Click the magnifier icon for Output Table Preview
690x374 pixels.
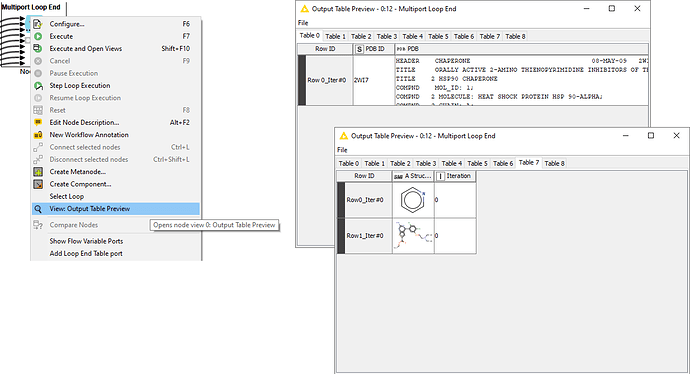click(x=38, y=209)
